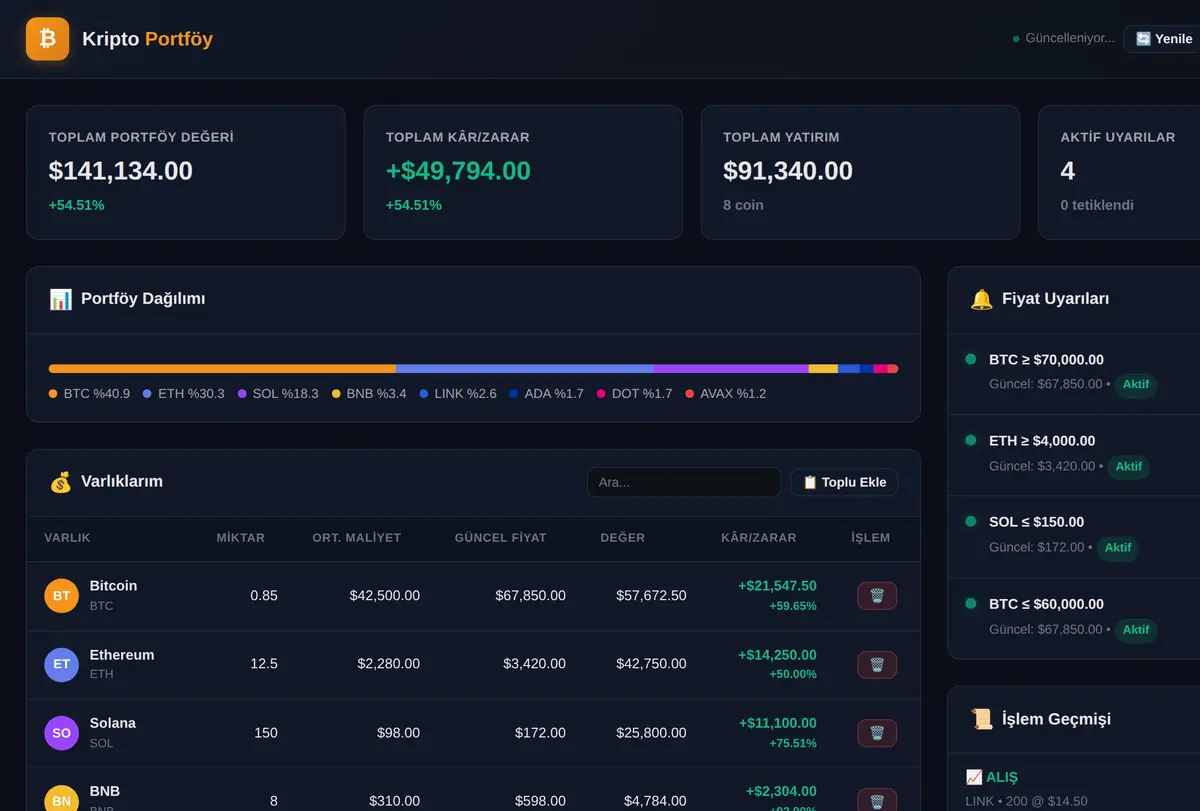Click the blue ETH segment of distribution bar

[x=524, y=369]
